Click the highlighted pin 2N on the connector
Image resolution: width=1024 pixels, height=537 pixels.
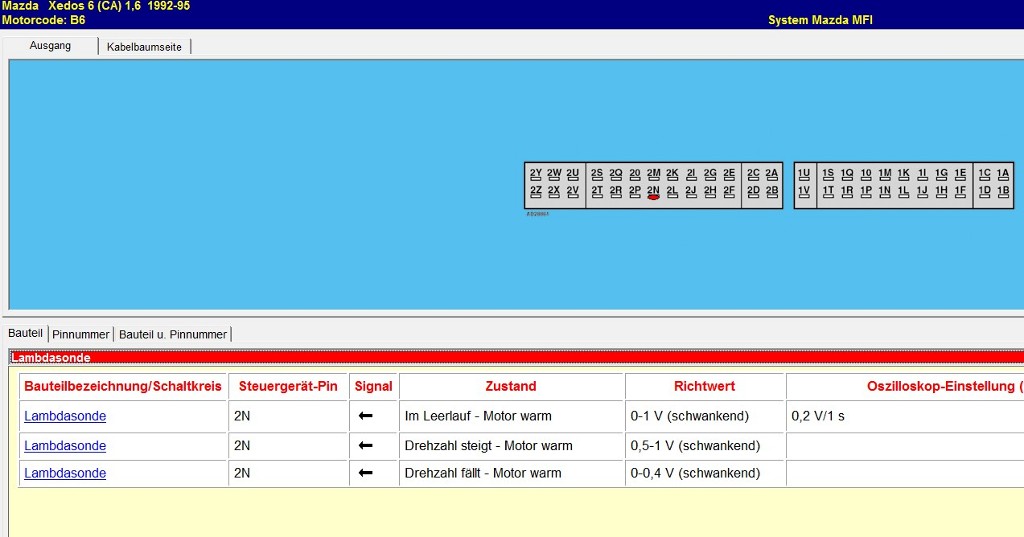tap(653, 191)
